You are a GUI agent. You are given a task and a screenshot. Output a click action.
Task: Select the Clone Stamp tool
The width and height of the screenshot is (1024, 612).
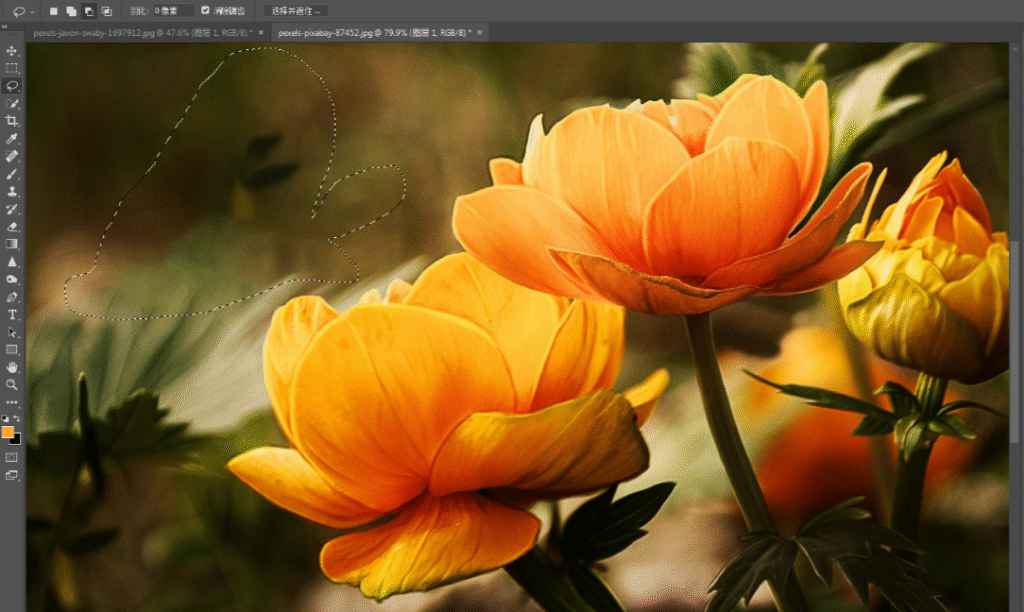click(x=12, y=192)
